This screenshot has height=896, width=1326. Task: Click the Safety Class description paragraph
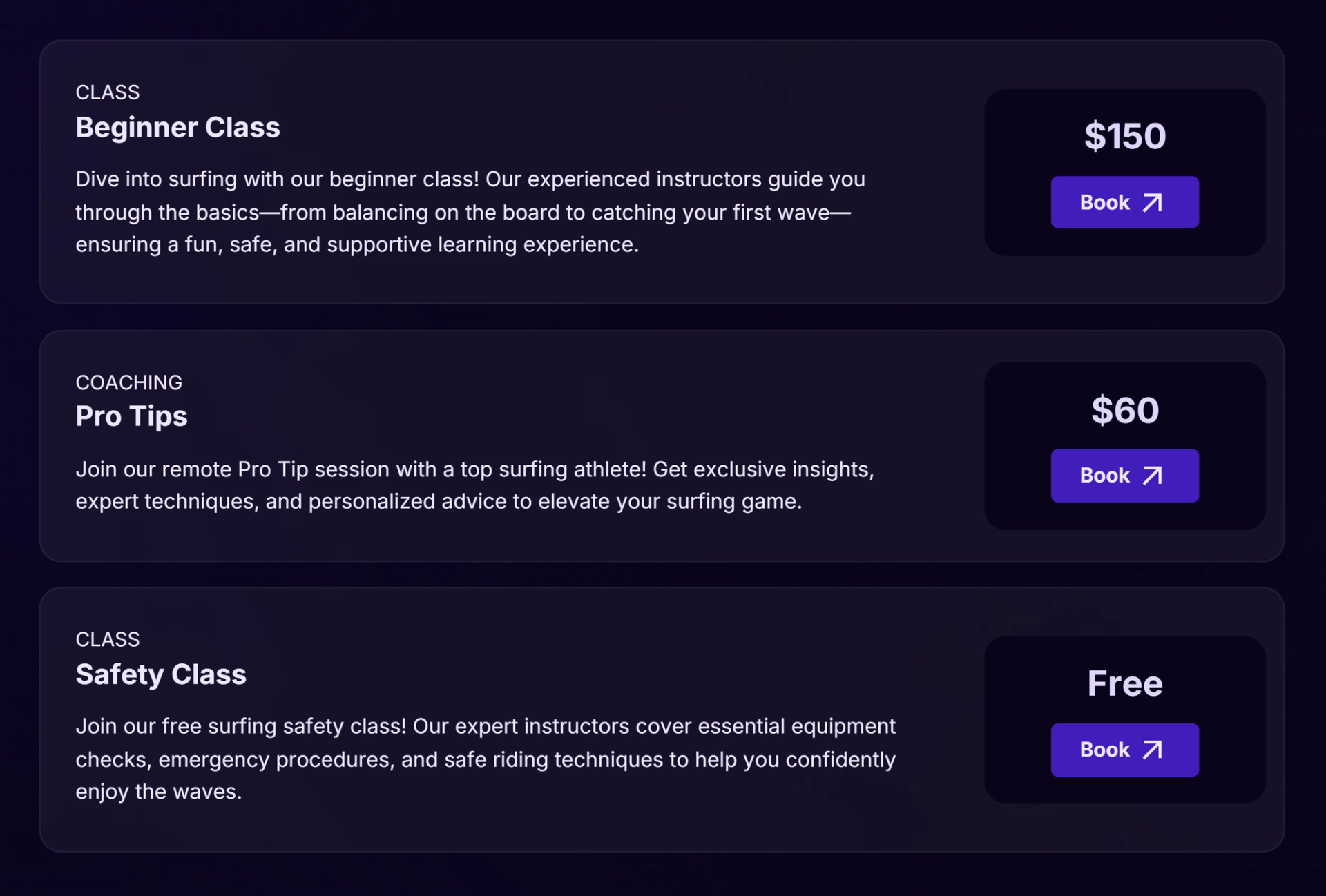tap(485, 759)
